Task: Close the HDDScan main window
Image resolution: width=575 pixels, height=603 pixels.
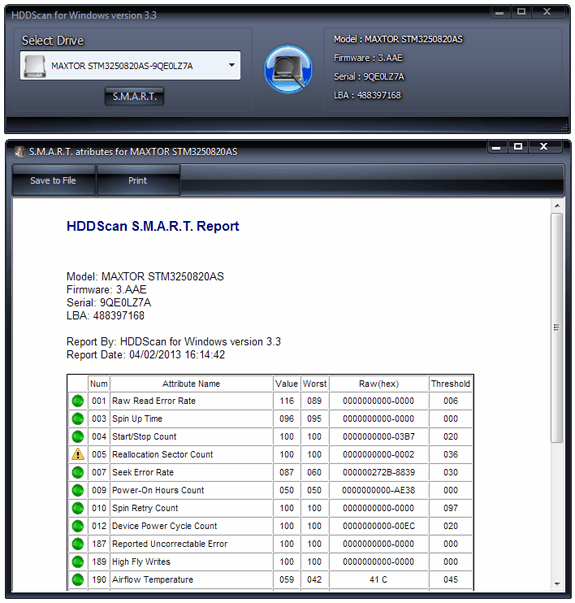Action: coord(547,12)
